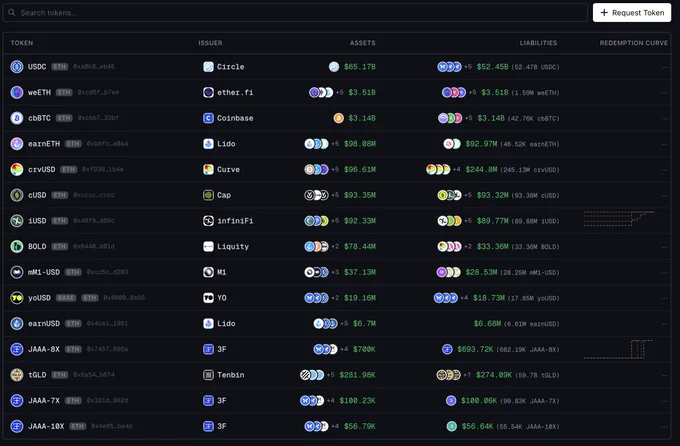Click assets value $3.51B in weETH row
This screenshot has height=446, width=680.
362,92
